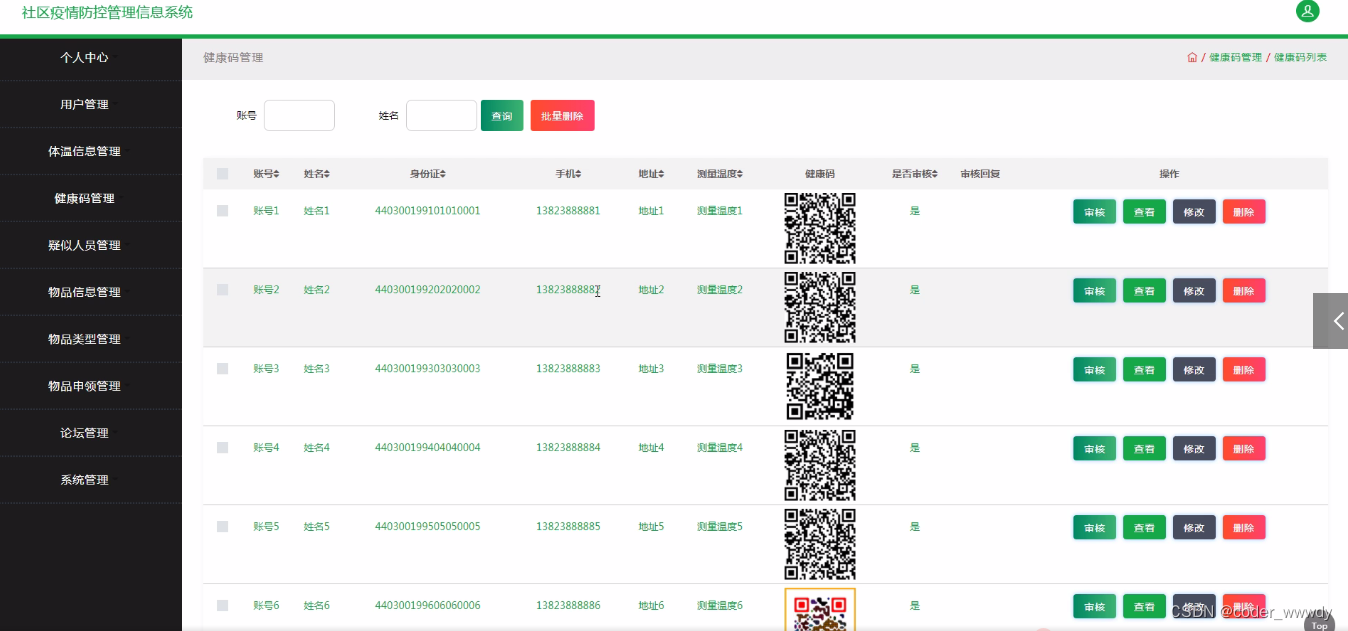Click 查看 button for 账号1
Image resolution: width=1348 pixels, height=631 pixels.
pyautogui.click(x=1144, y=211)
